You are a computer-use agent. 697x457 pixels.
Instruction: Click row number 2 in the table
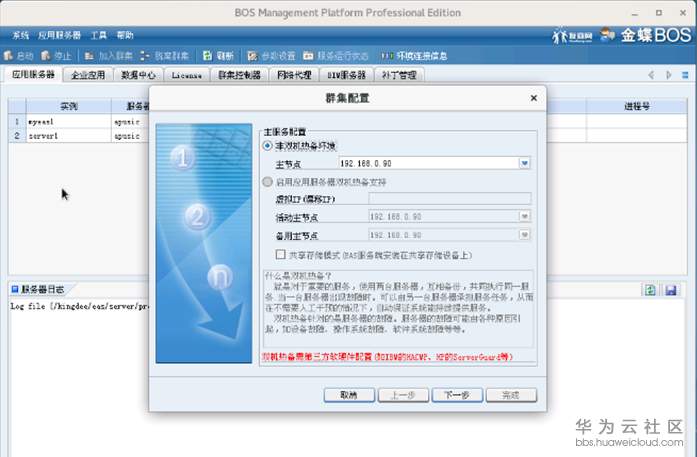17,136
